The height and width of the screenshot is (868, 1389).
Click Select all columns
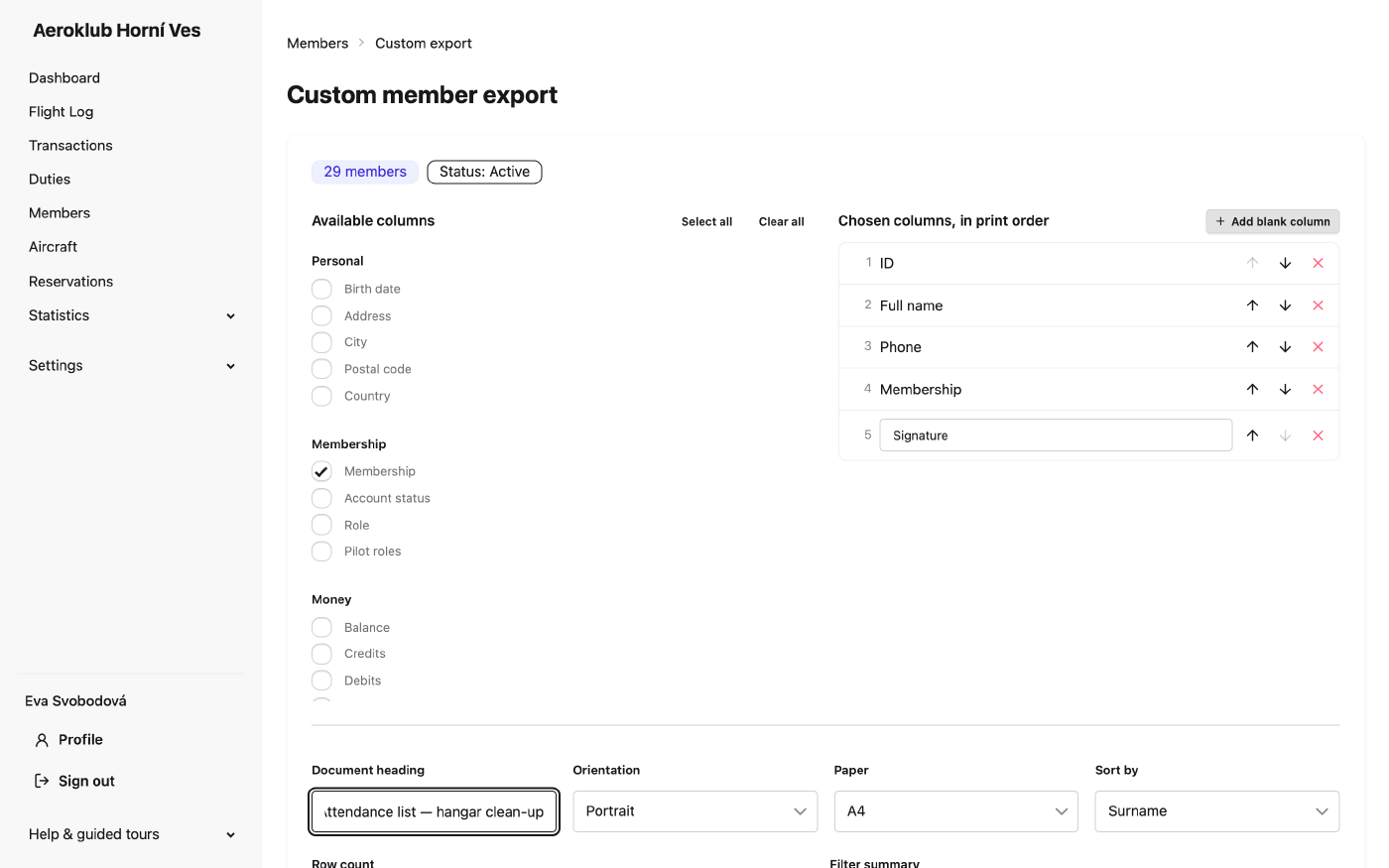click(706, 222)
